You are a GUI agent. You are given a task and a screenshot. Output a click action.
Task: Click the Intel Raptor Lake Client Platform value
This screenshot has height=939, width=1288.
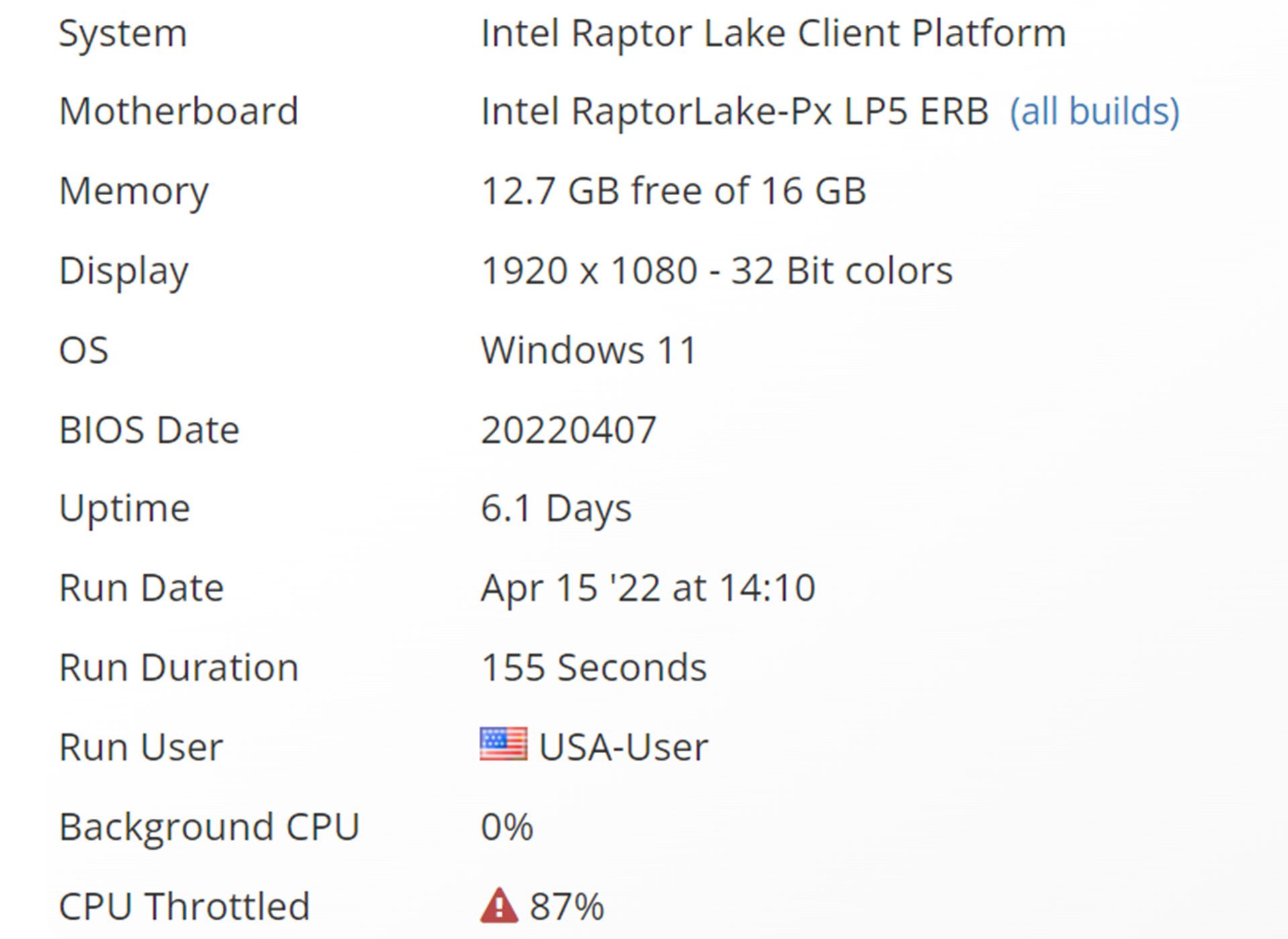pyautogui.click(x=773, y=33)
